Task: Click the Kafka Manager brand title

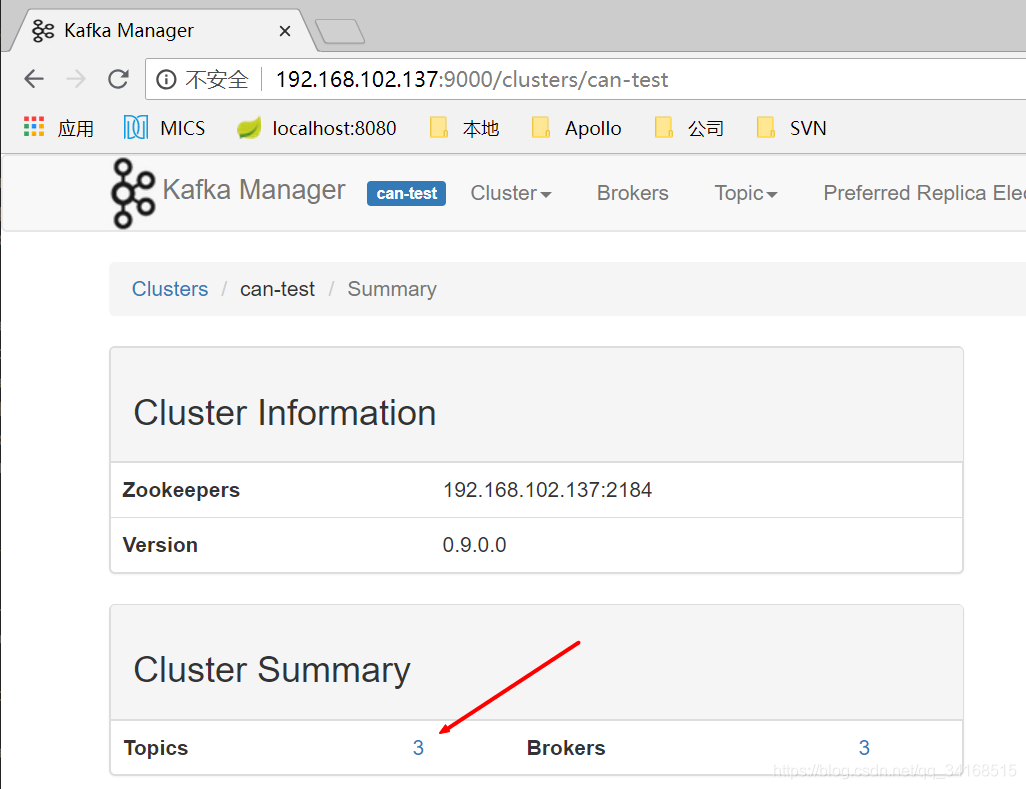Action: coord(254,190)
